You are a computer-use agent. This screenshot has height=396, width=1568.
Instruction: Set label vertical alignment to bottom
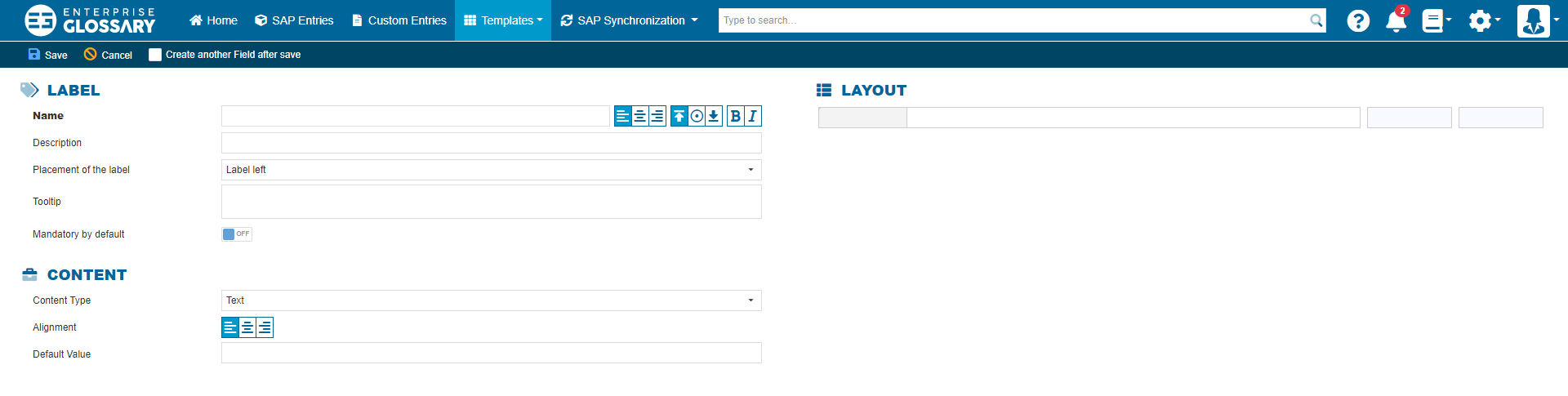714,116
